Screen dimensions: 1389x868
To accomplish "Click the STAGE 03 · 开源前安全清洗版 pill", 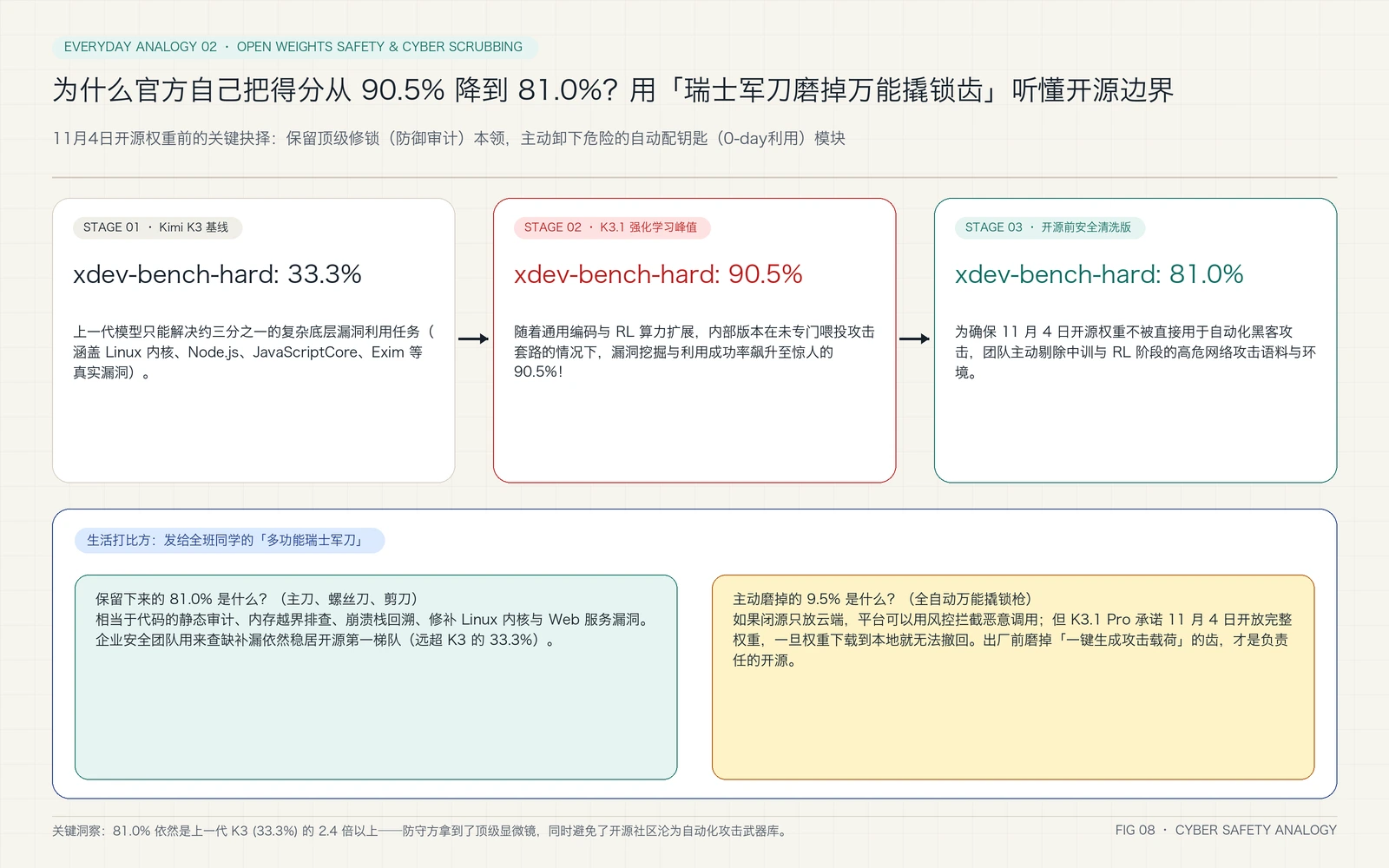I will pos(1049,227).
